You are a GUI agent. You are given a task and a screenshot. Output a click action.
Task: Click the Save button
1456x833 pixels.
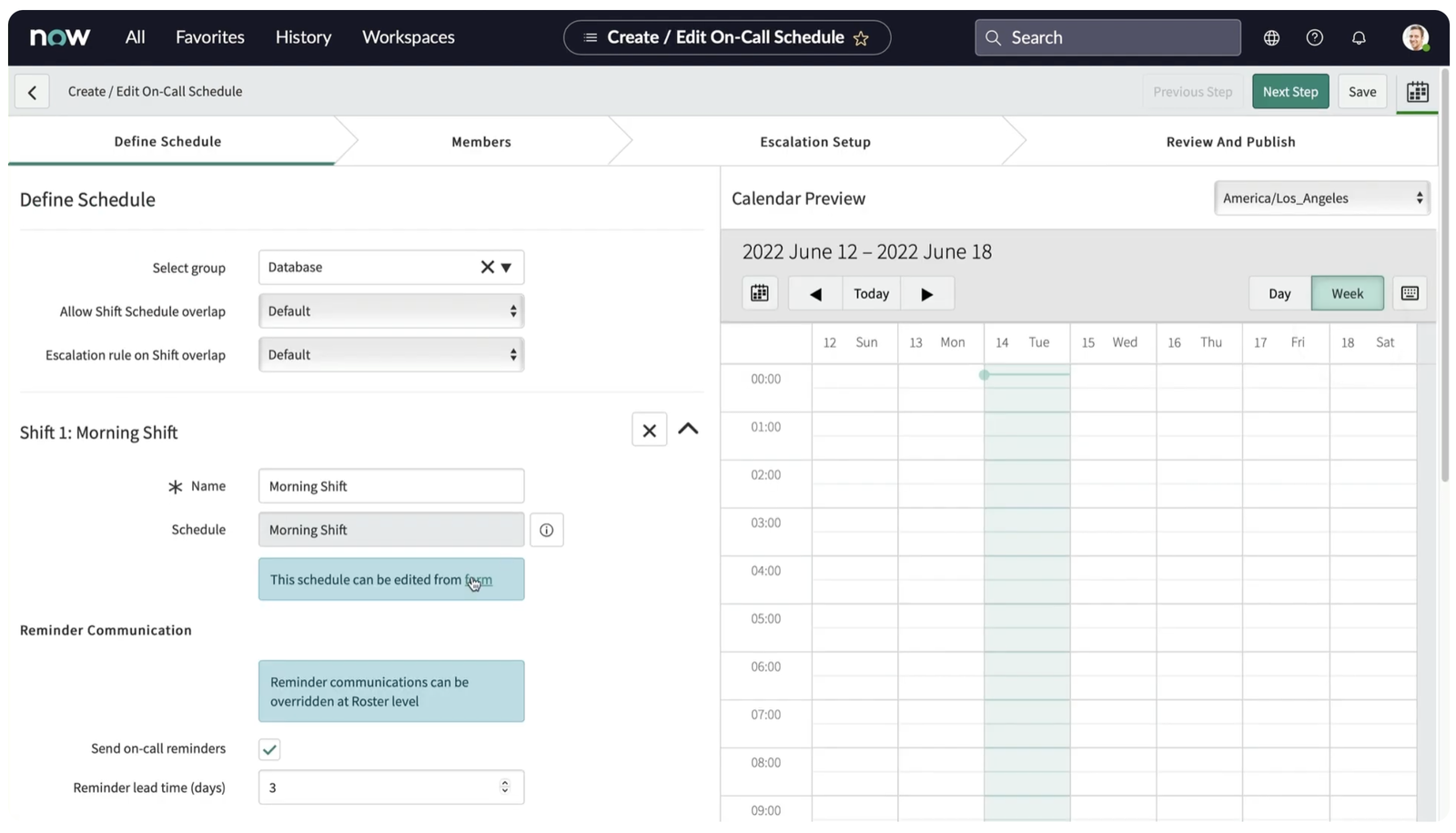1362,92
